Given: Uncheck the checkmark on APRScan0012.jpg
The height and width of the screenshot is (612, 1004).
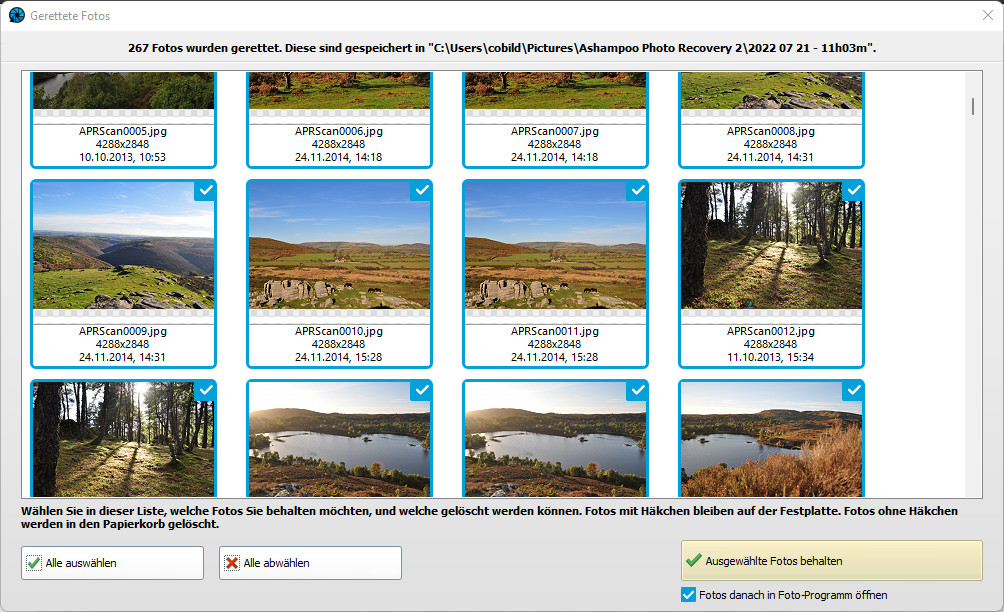Looking at the screenshot, I should point(853,191).
